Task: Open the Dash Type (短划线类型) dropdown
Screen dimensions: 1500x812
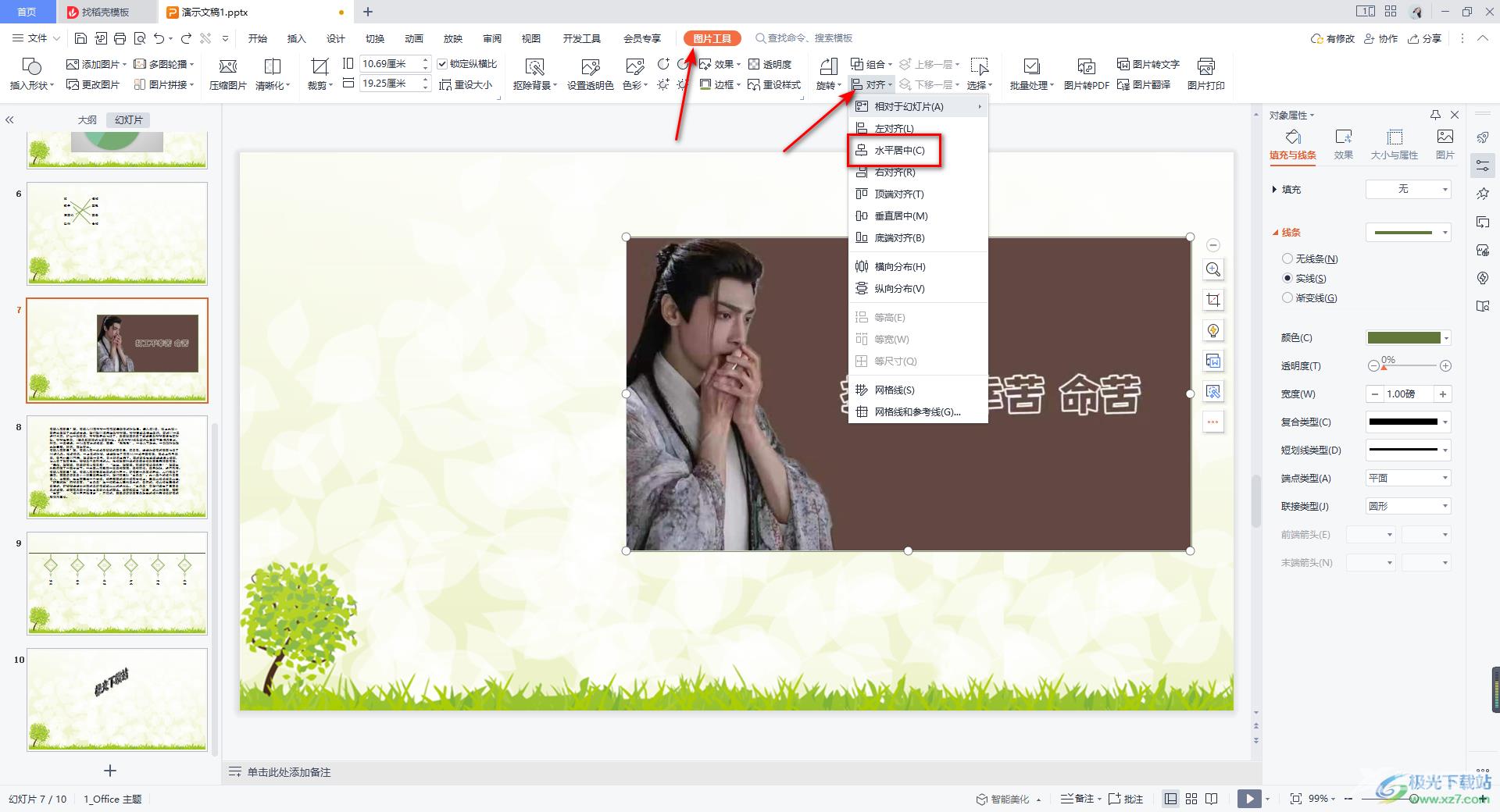Action: click(1409, 450)
